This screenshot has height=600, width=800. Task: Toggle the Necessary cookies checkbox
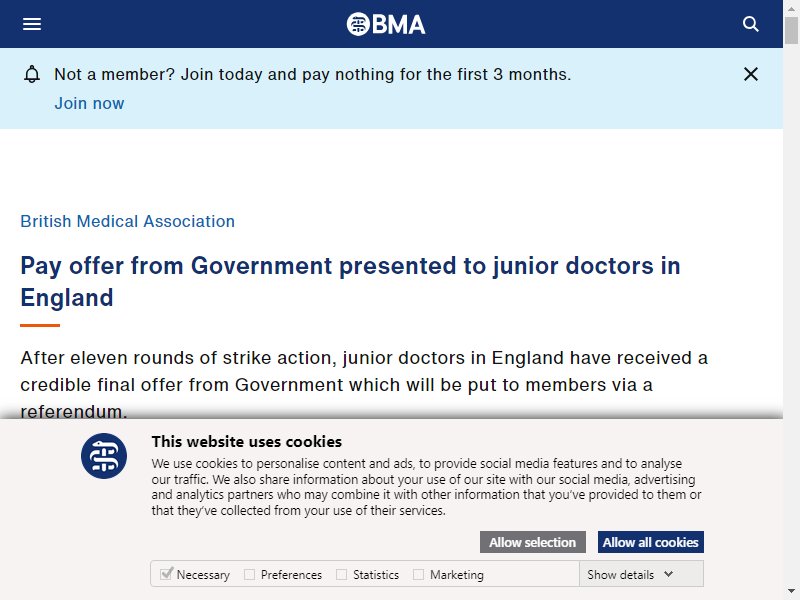tap(166, 574)
